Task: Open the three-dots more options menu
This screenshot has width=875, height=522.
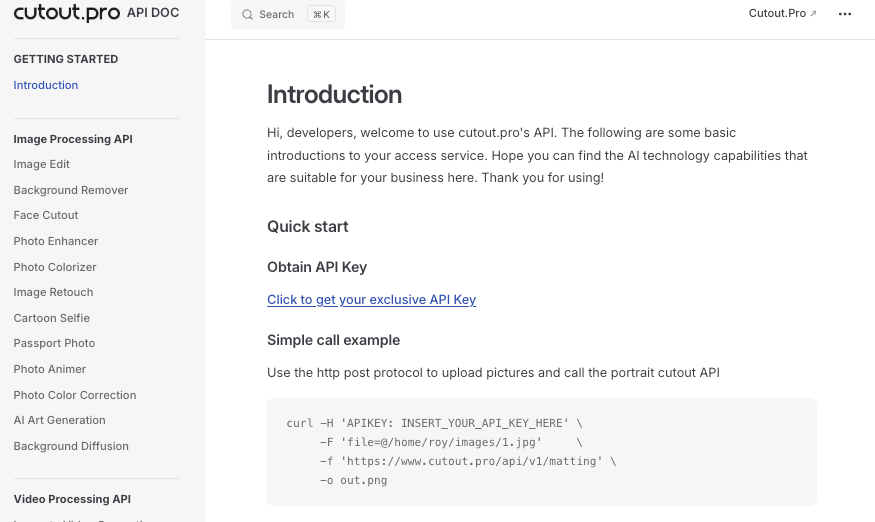Action: (845, 14)
